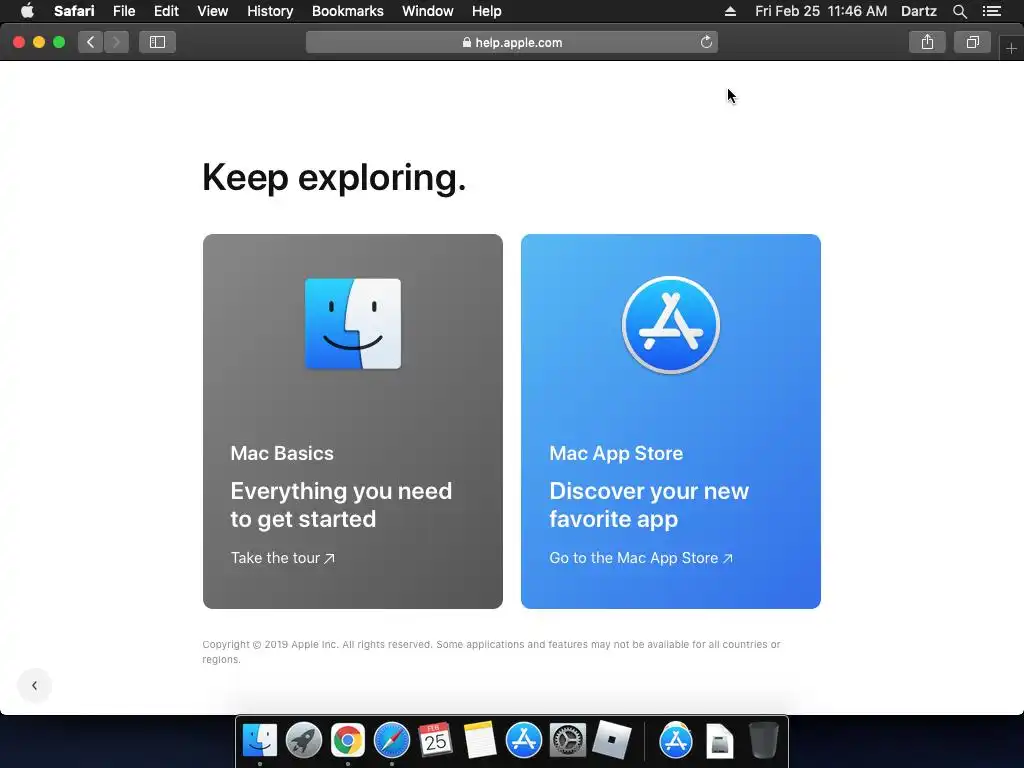Image resolution: width=1024 pixels, height=768 pixels.
Task: Open App Store icon right of Dock divider
Action: 676,741
